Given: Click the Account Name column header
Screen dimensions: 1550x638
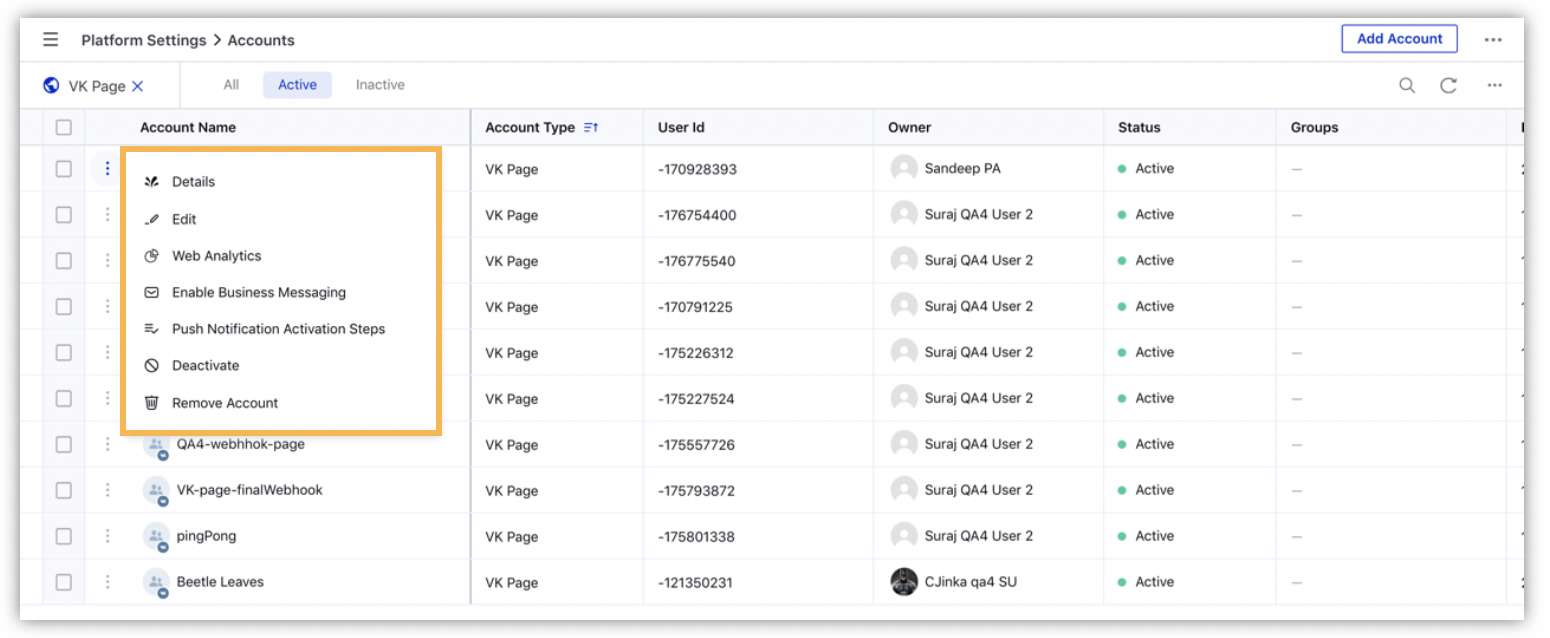Looking at the screenshot, I should 188,127.
